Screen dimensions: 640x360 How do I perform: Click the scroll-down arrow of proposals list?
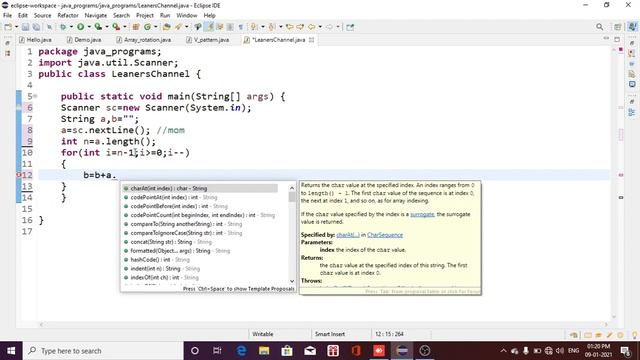pyautogui.click(x=292, y=281)
